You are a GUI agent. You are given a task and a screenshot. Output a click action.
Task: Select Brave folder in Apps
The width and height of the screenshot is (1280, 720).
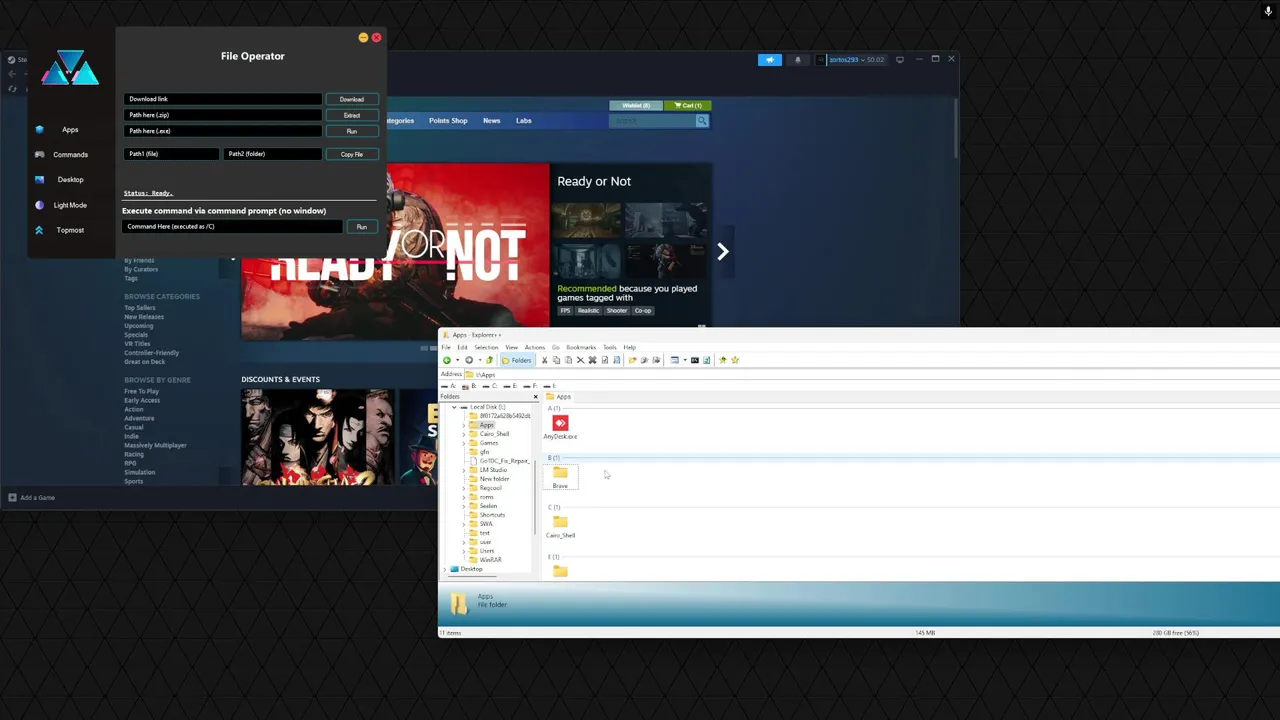(560, 477)
